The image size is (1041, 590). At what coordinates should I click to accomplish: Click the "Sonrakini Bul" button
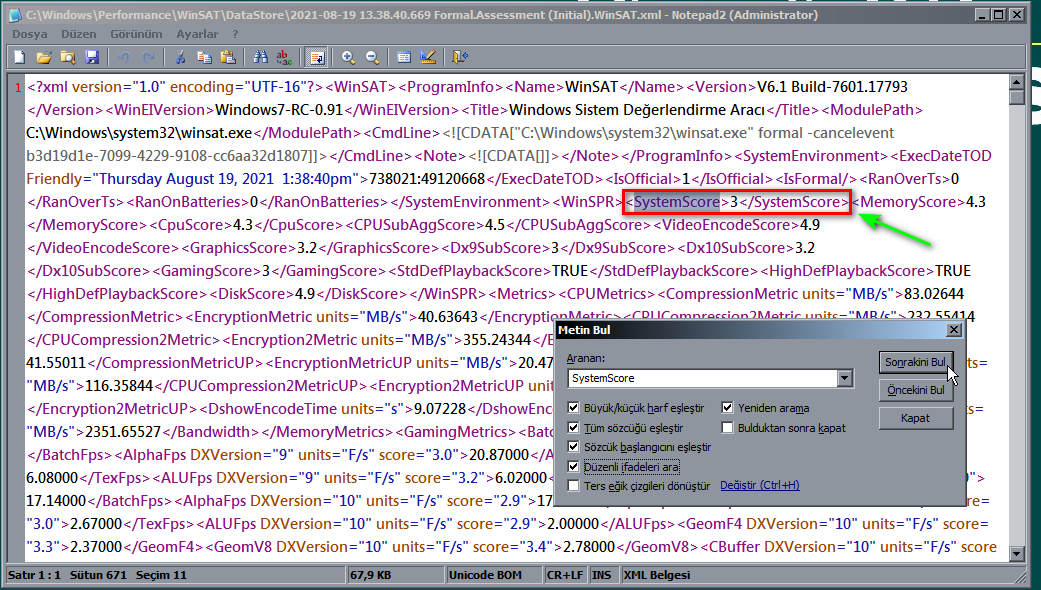[916, 362]
